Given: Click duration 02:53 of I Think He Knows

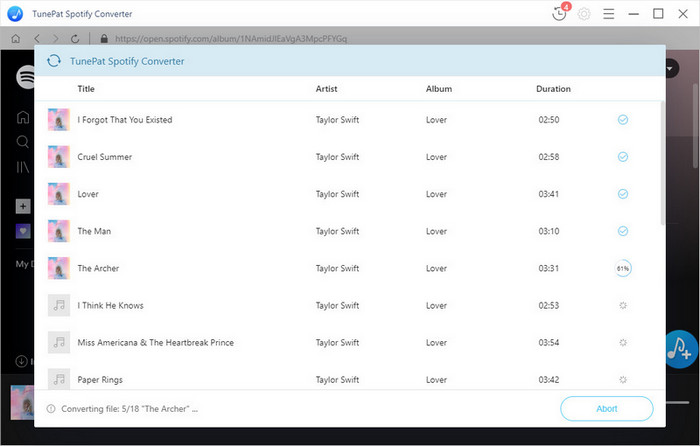Looking at the screenshot, I should [549, 305].
